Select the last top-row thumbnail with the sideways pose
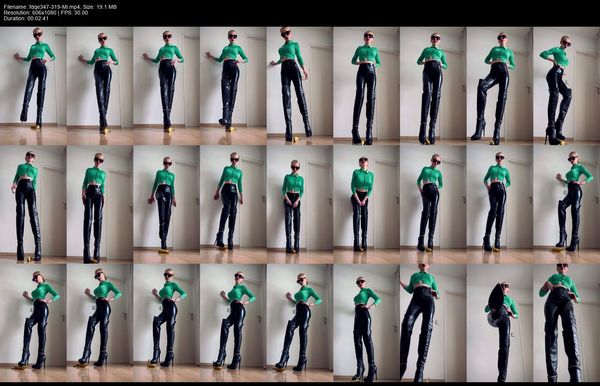Screen dimensions: 600x386 (x=566, y=86)
